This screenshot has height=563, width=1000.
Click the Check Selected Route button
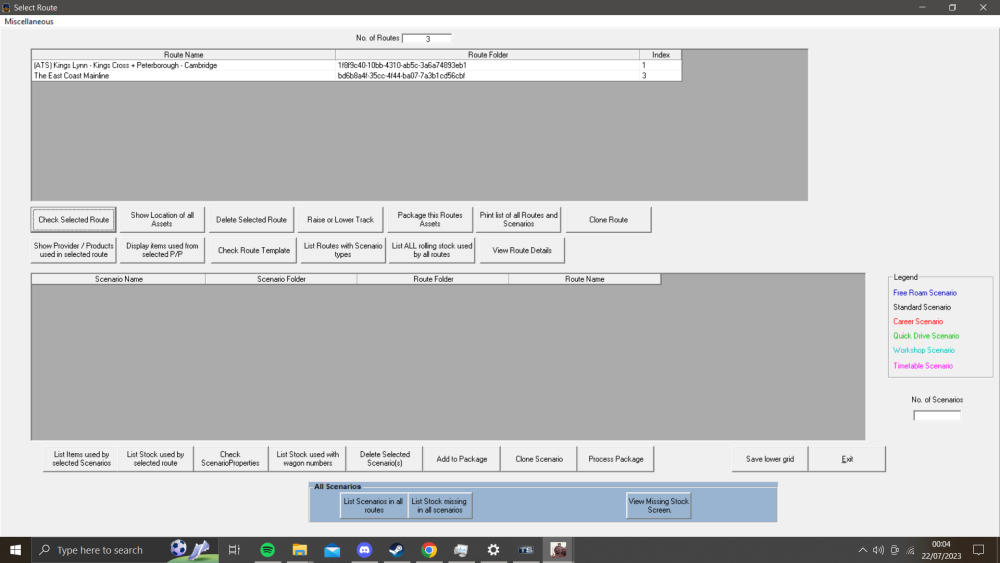coord(73,219)
